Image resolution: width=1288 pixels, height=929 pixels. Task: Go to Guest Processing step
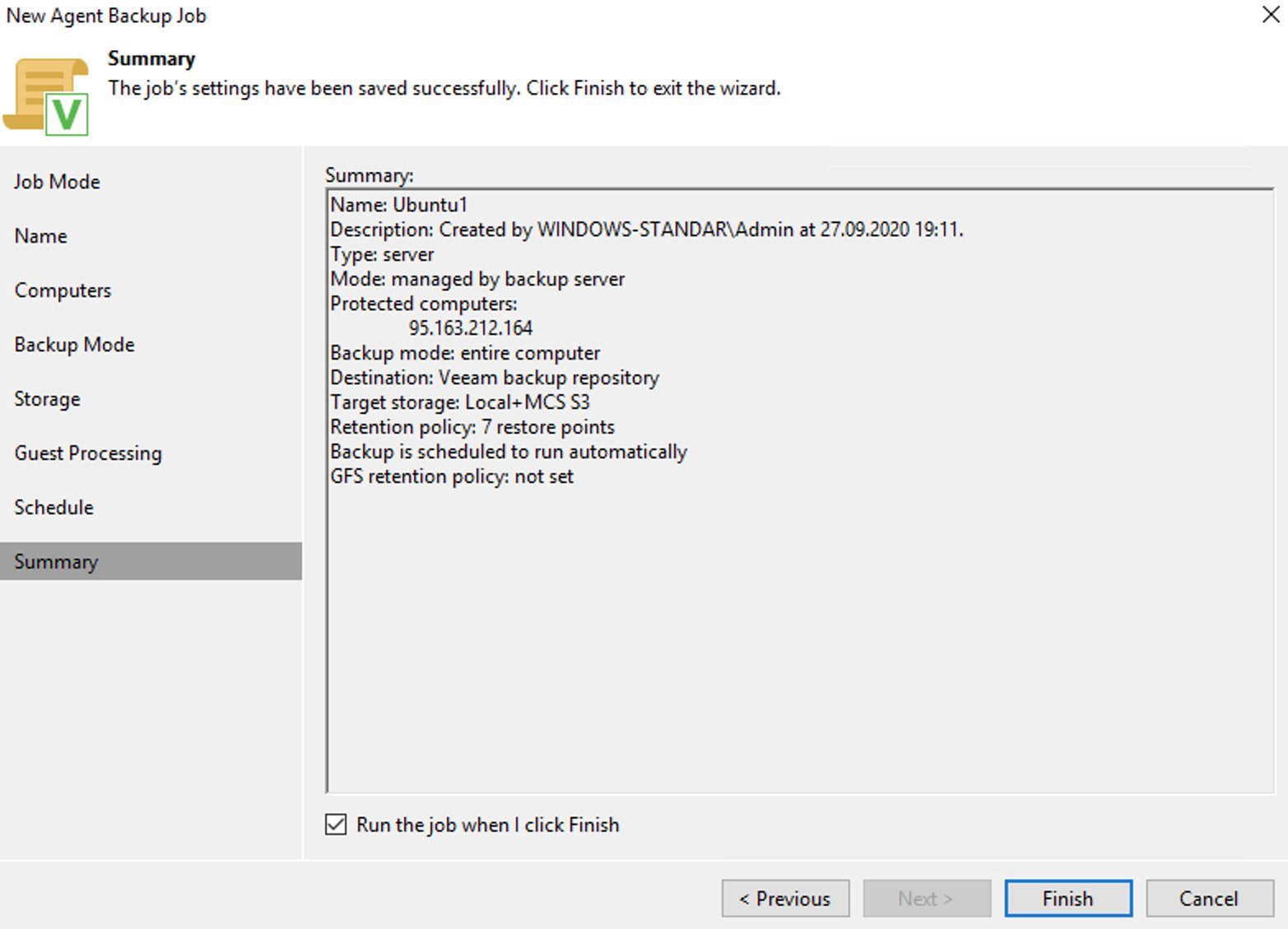(88, 453)
